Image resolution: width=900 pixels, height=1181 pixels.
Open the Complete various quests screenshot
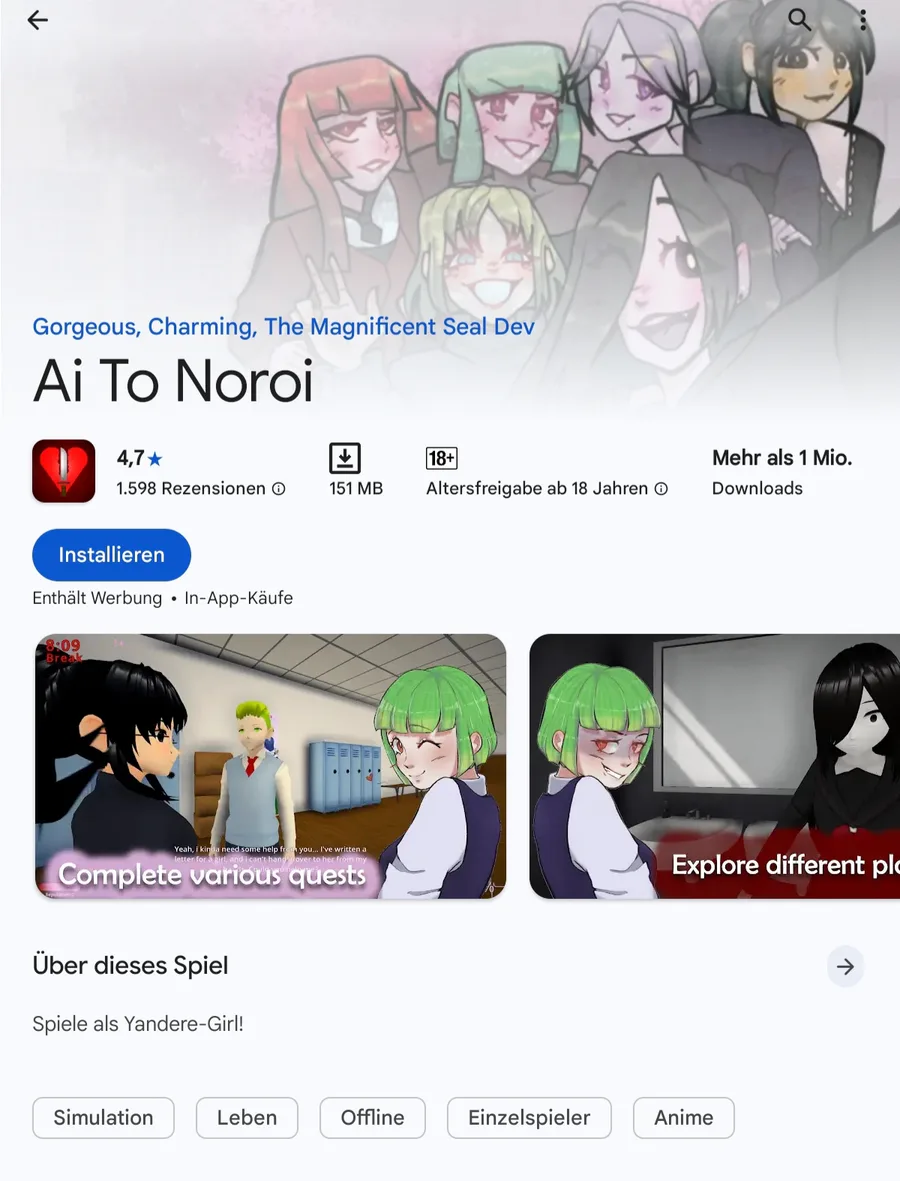pyautogui.click(x=270, y=766)
